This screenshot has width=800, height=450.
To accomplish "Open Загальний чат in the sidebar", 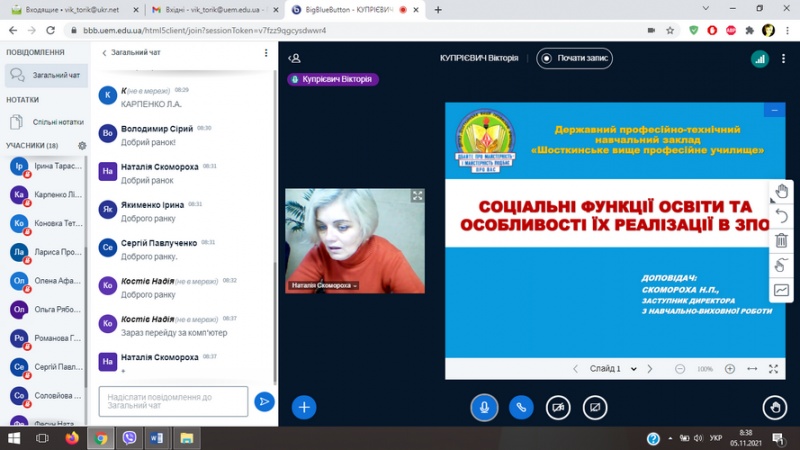I will [46, 75].
